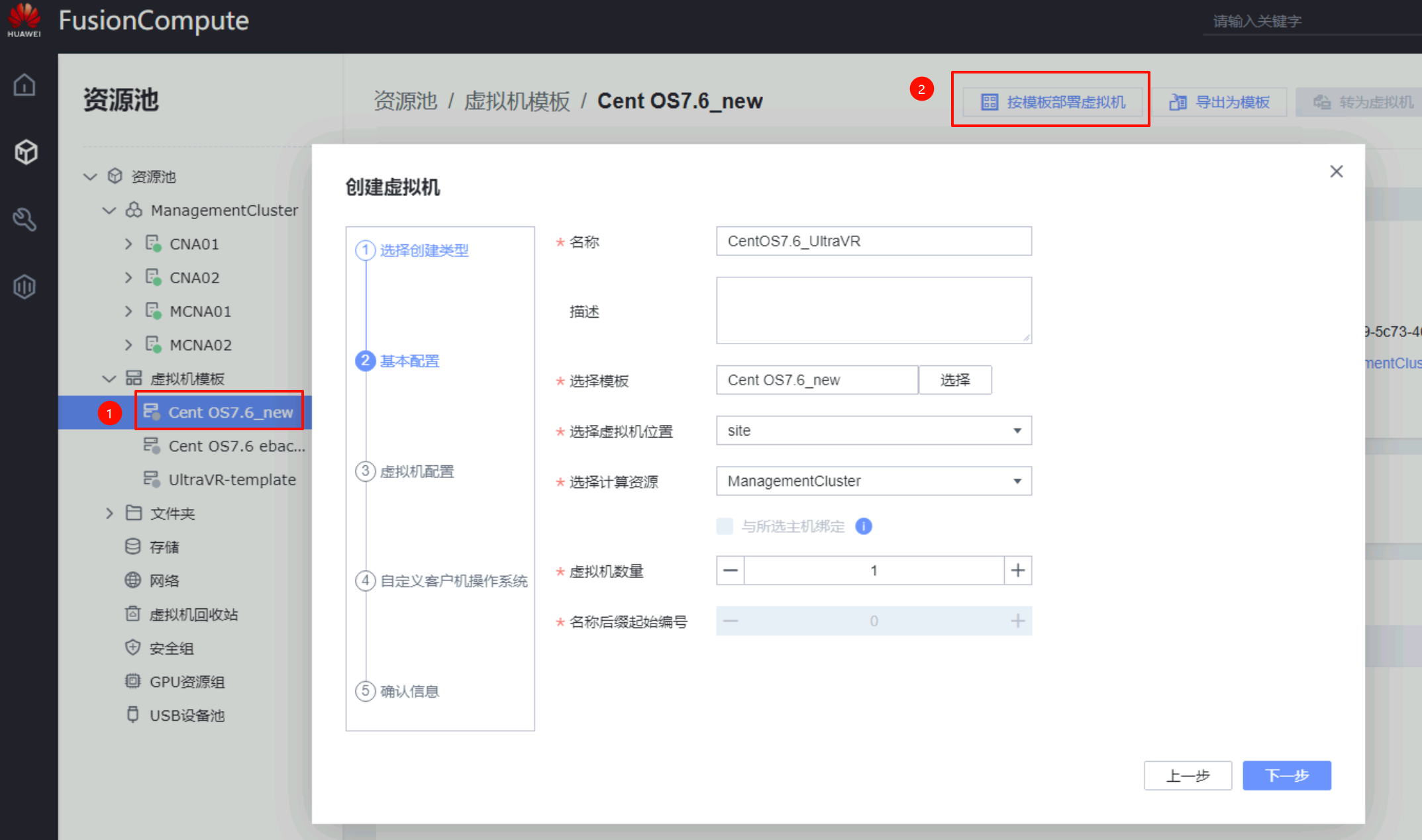Image resolution: width=1422 pixels, height=840 pixels.
Task: Enable 与所选主机绑定 checkbox
Action: [725, 526]
